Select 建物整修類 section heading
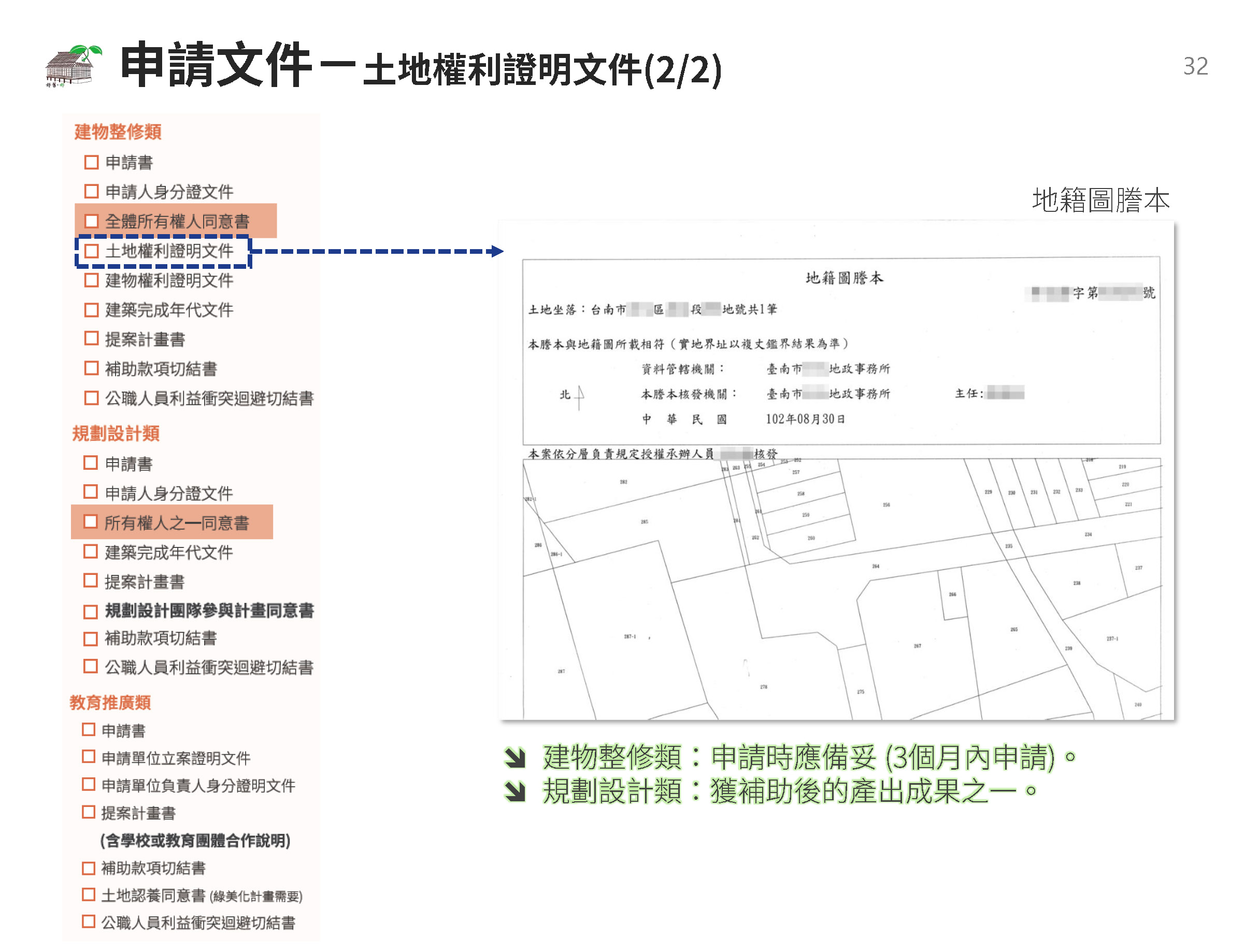Screen dimensions: 1259x952 point(118,132)
